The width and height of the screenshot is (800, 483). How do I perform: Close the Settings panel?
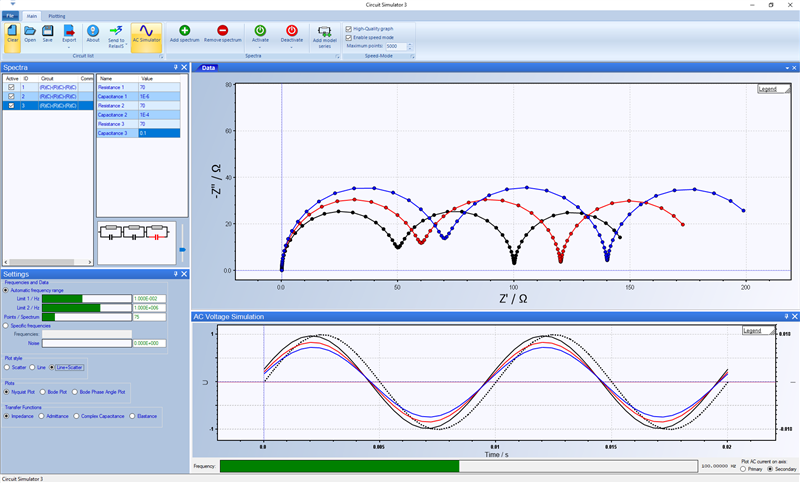click(184, 274)
